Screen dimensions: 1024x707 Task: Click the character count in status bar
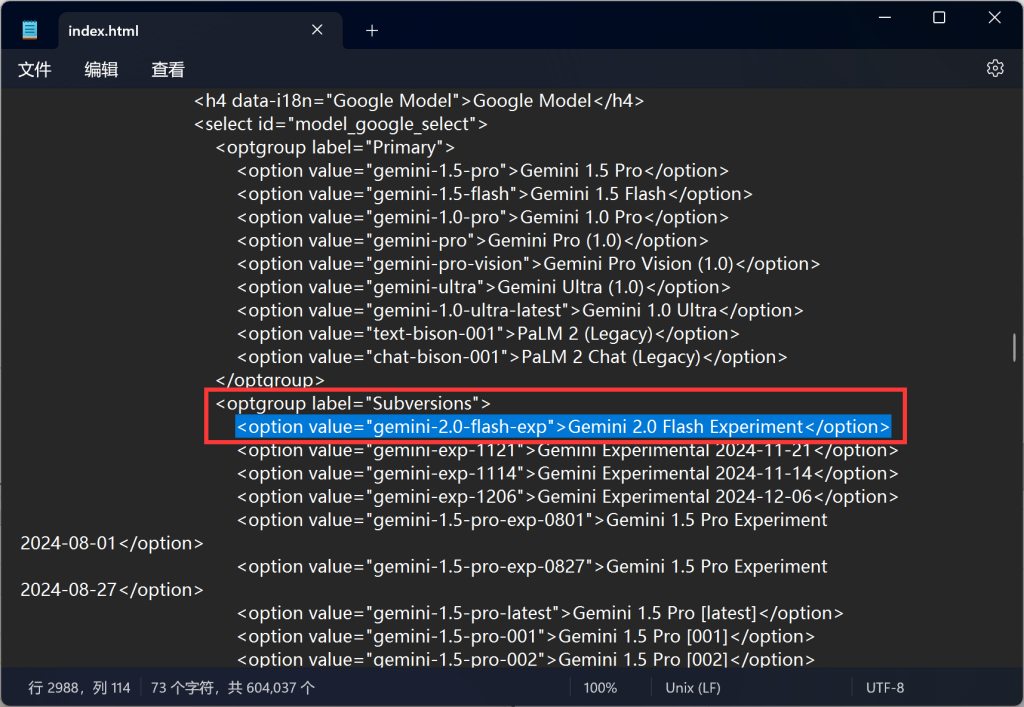click(x=232, y=687)
